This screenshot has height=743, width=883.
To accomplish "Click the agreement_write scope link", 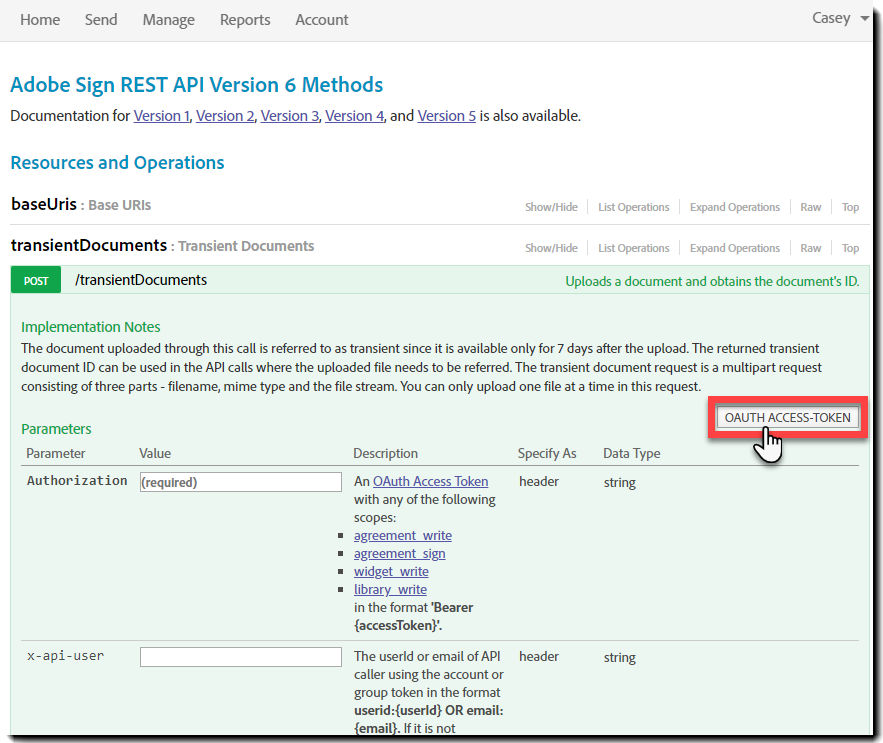I will tap(402, 536).
